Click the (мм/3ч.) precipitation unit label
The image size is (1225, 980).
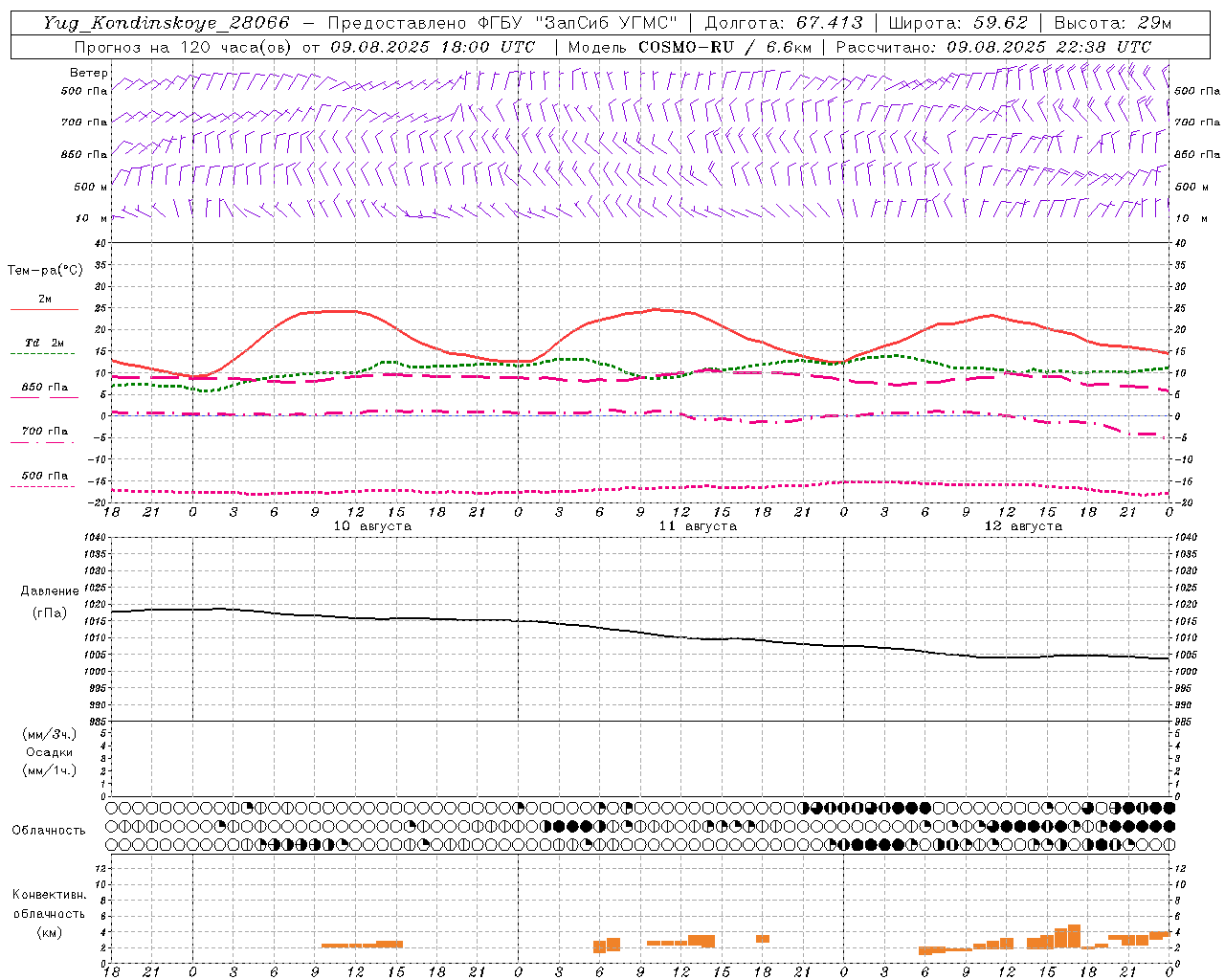click(x=50, y=735)
